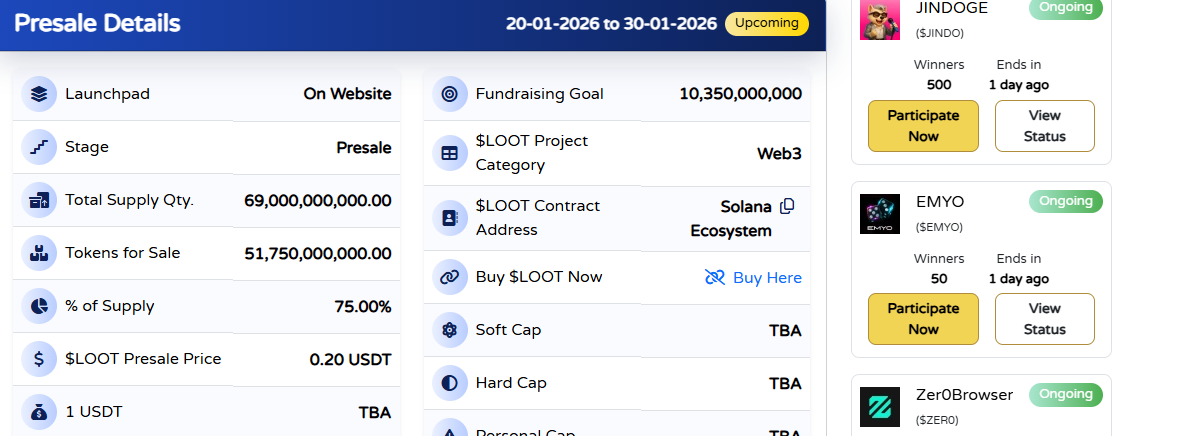1177x436 pixels.
Task: Click the Launchpad layers icon
Action: click(x=39, y=94)
